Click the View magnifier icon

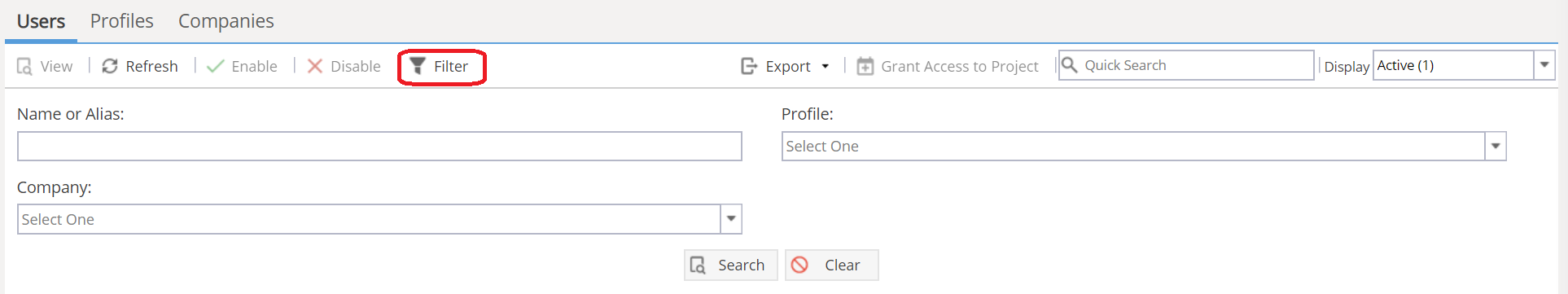[24, 67]
